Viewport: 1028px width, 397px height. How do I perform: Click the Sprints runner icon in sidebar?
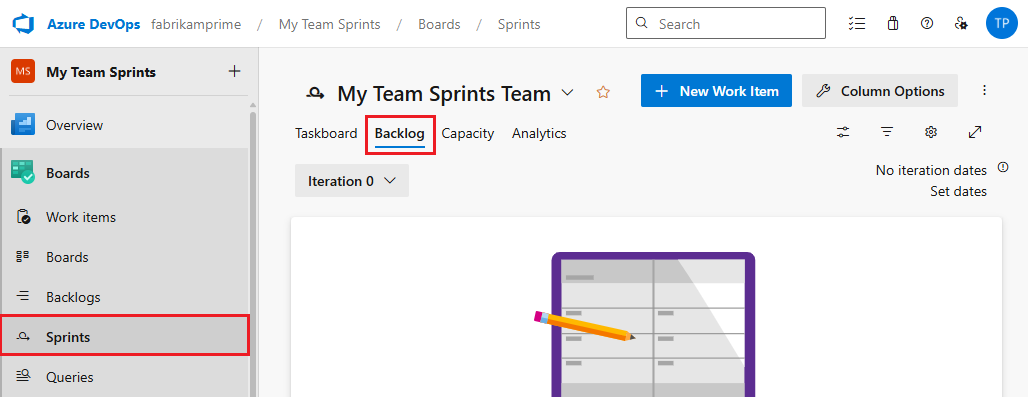click(x=23, y=337)
